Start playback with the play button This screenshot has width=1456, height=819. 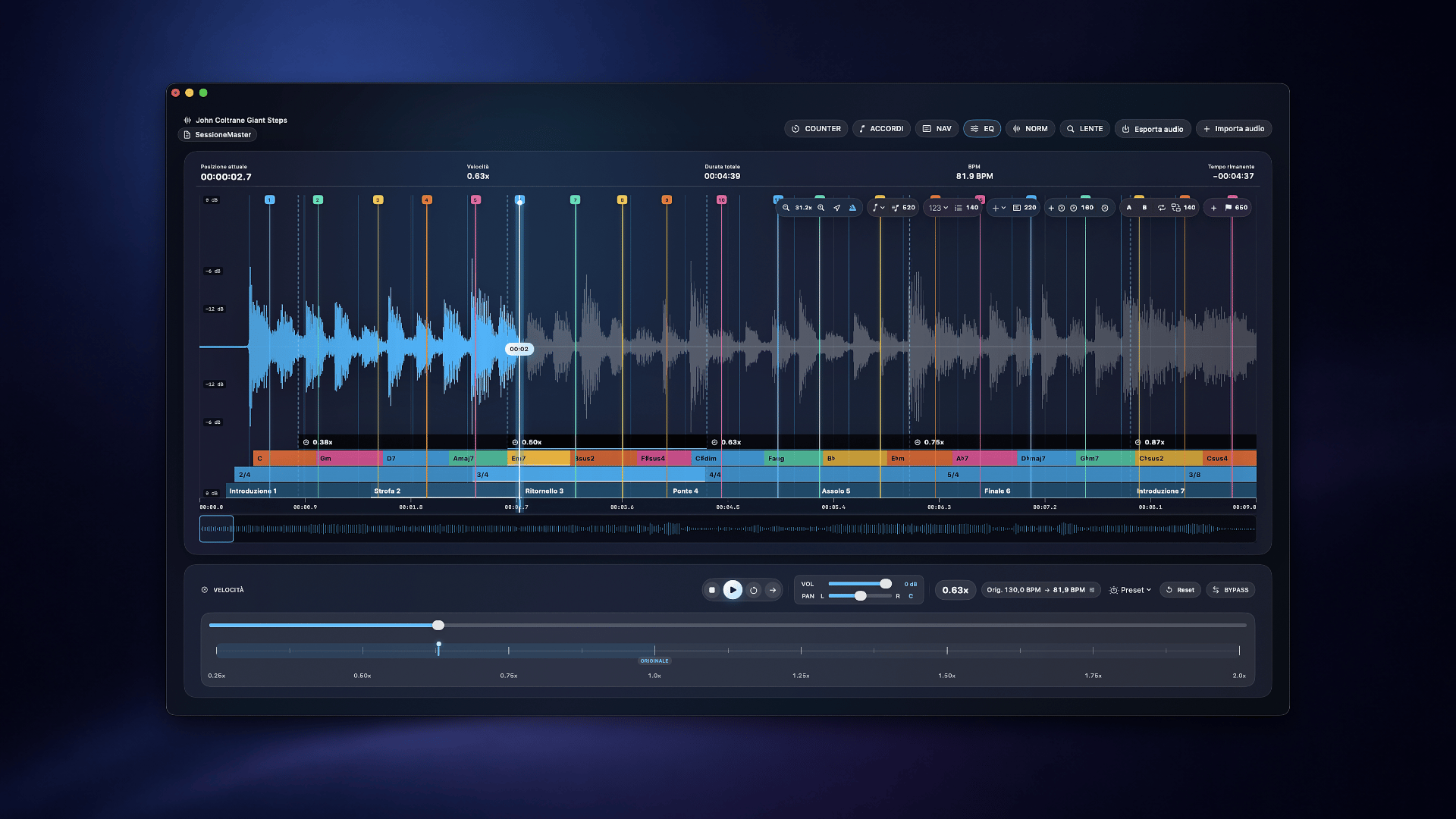click(x=733, y=590)
